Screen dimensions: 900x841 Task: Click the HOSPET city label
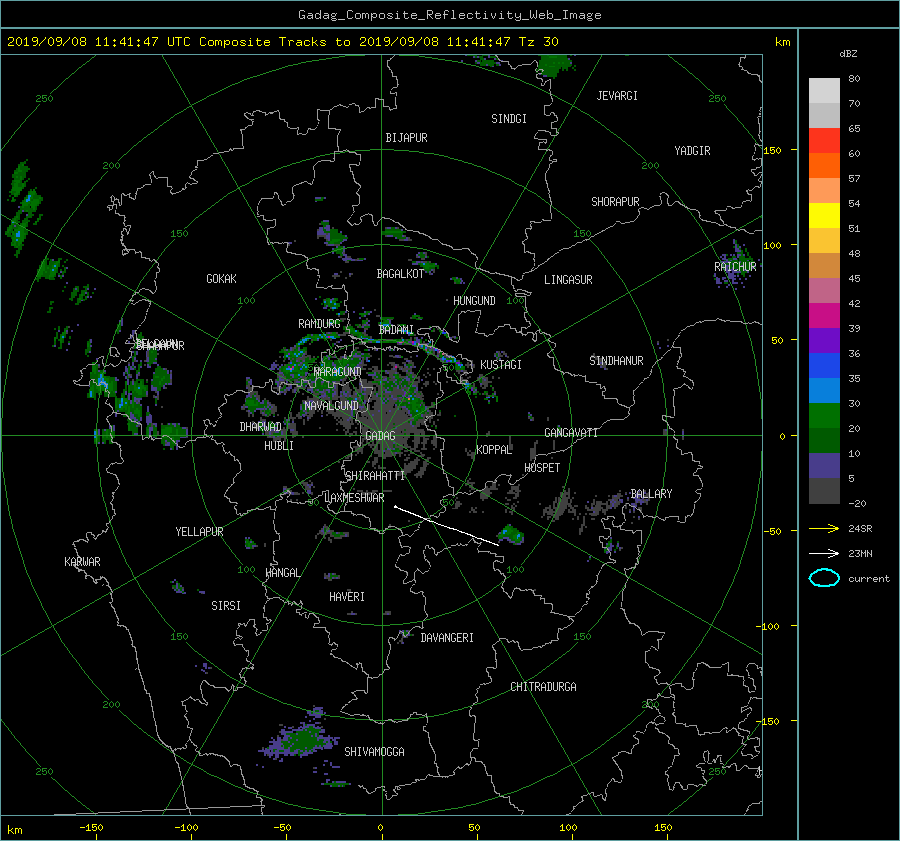tap(542, 468)
